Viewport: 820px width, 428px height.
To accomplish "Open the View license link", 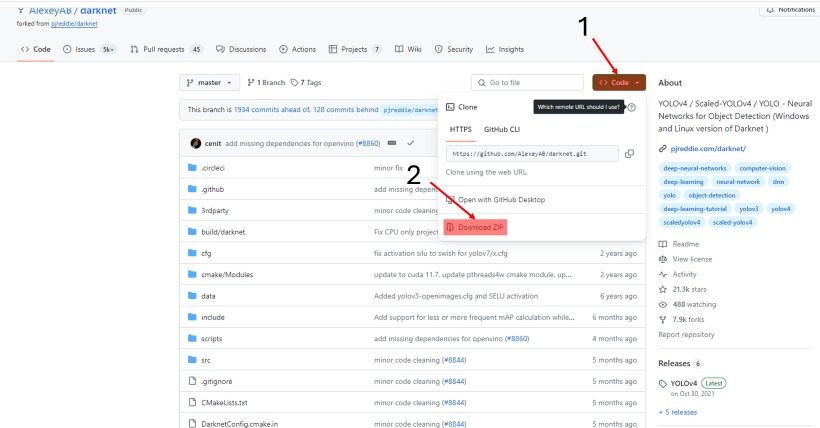I will [x=685, y=260].
